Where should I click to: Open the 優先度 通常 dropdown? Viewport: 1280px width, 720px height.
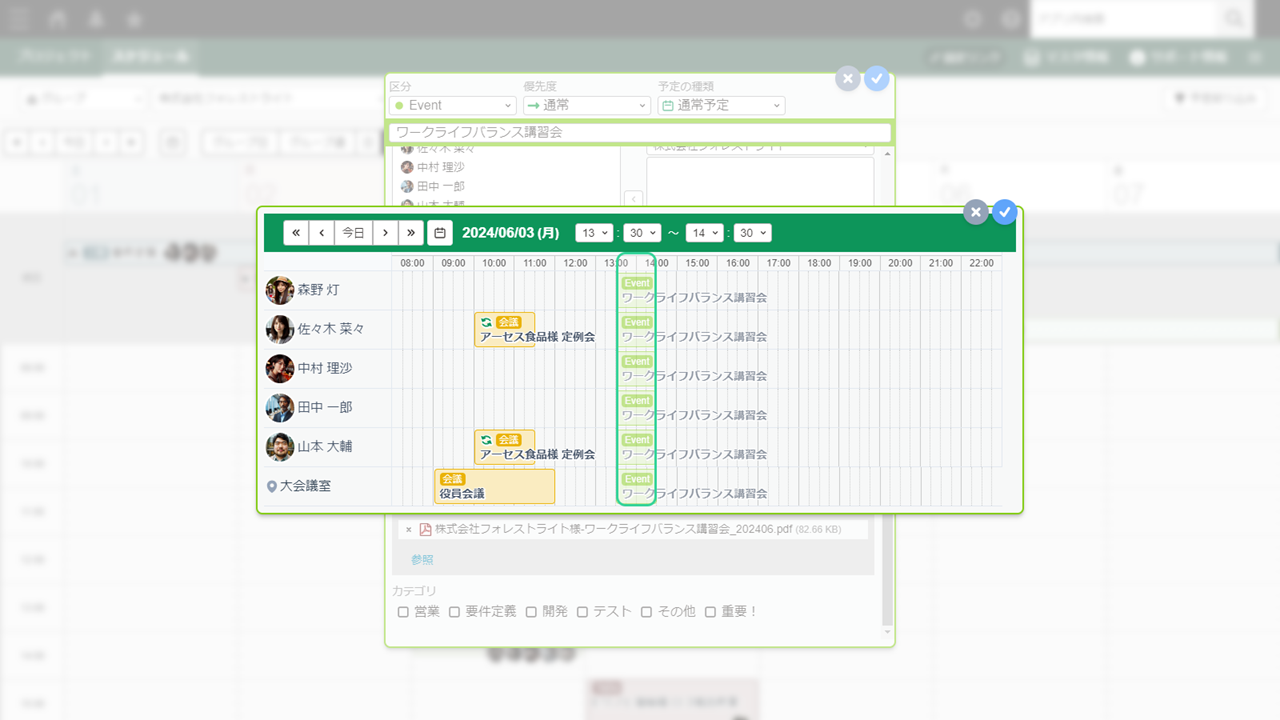[x=586, y=105]
